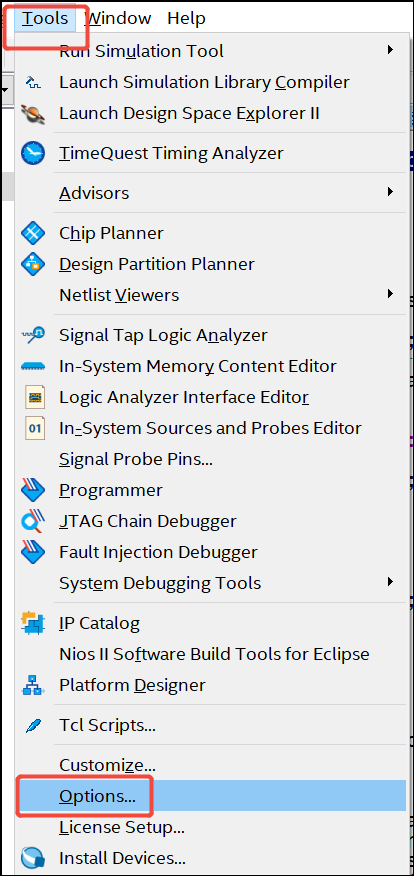Click the Signal Tap Logic Analyzer icon
This screenshot has height=876, width=414.
[x=33, y=335]
